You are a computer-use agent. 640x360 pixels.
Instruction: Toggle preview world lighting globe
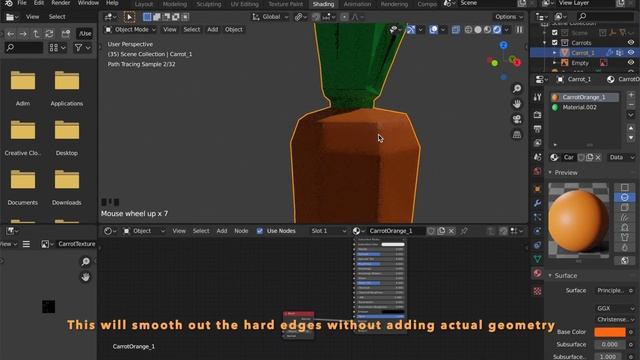tap(624, 260)
